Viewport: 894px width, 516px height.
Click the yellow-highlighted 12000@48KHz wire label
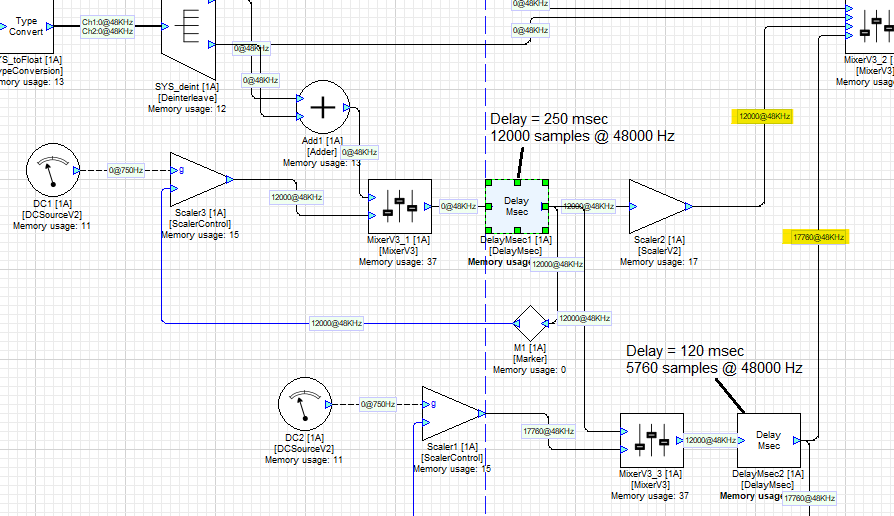click(x=764, y=117)
